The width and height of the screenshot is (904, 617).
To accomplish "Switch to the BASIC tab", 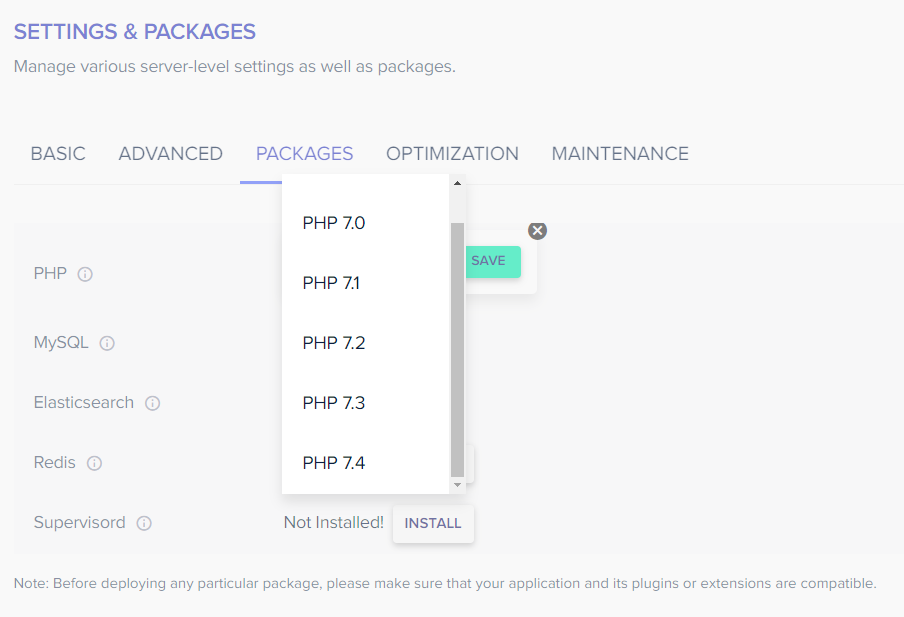I will 57,154.
